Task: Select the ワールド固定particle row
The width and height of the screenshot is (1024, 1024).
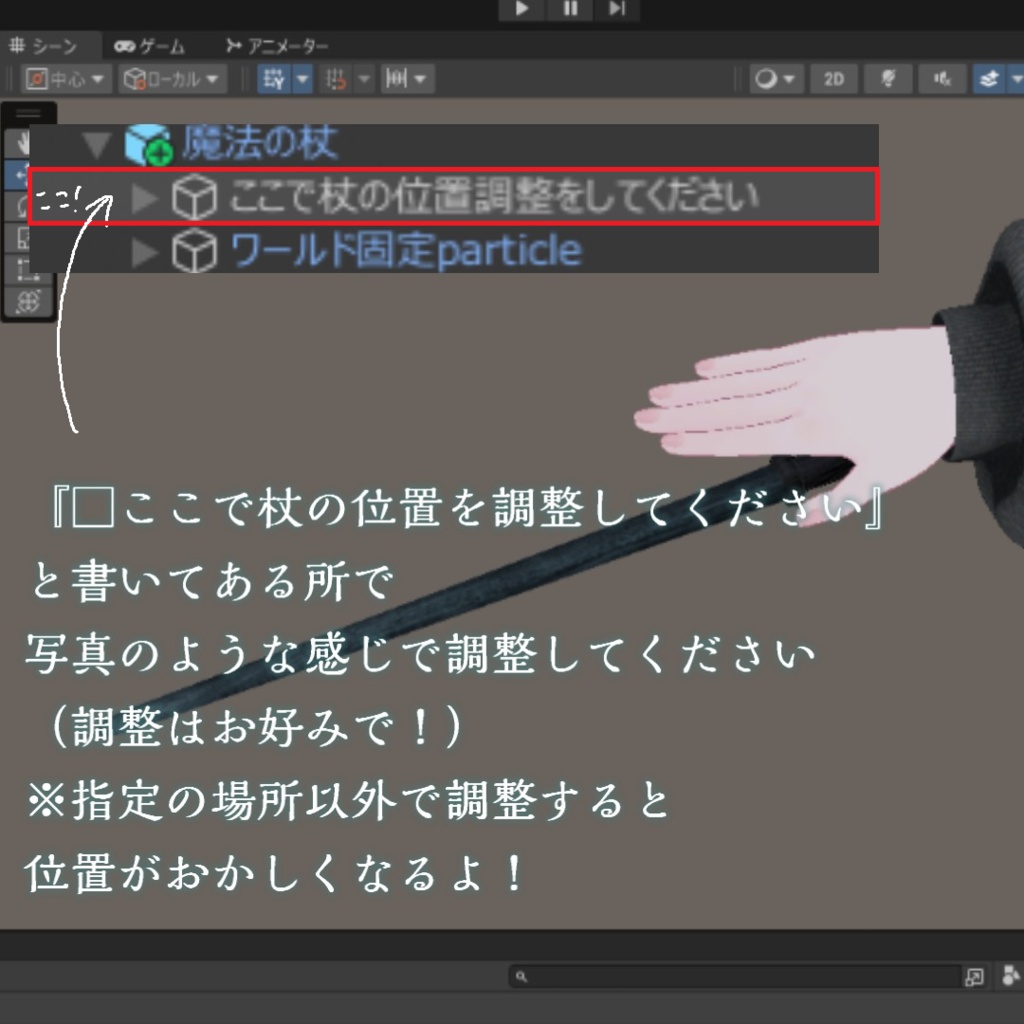Action: point(453,249)
